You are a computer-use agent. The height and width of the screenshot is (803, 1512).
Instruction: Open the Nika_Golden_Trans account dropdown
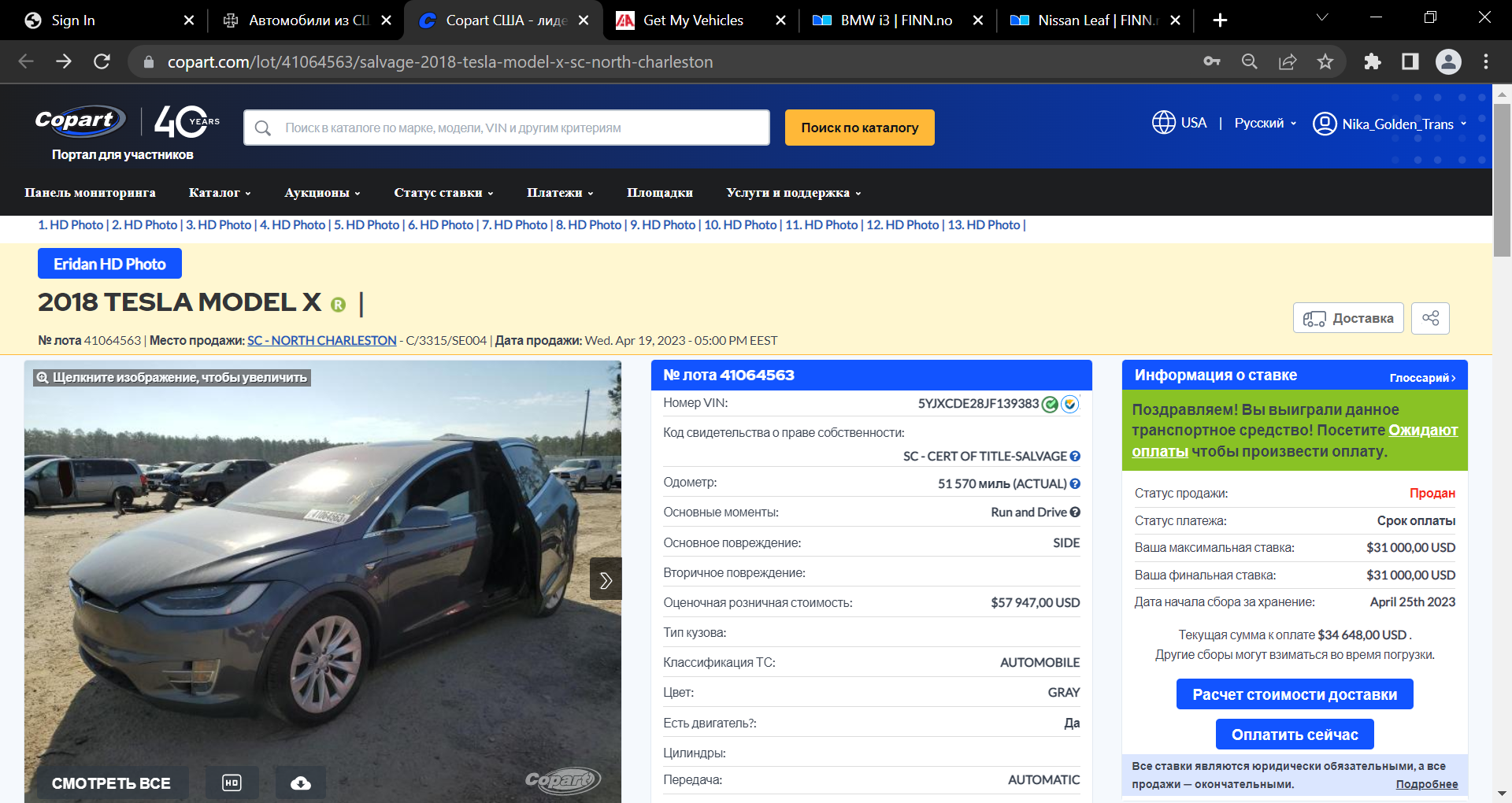pyautogui.click(x=1391, y=124)
